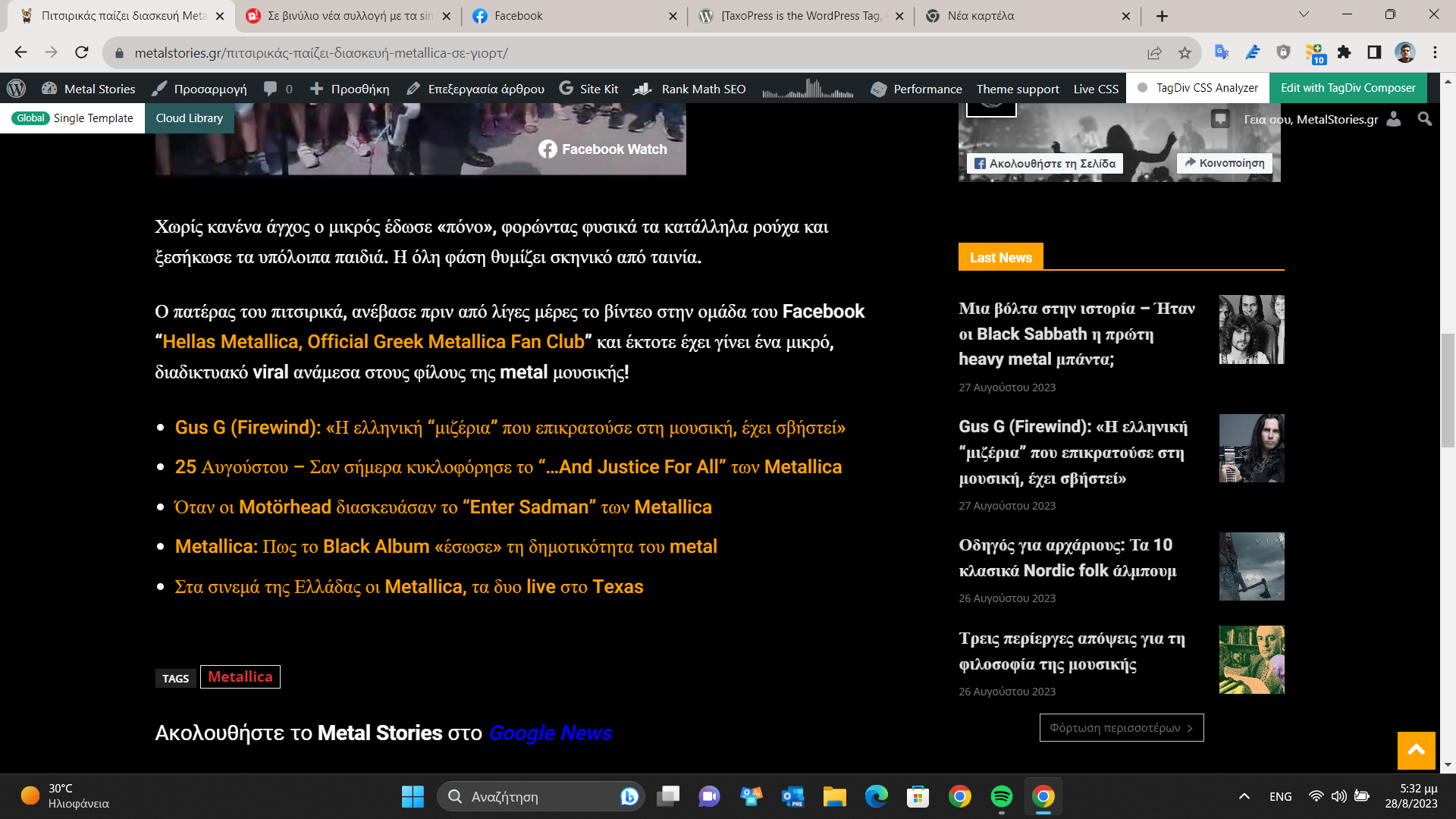Open the Black Album popularity article link
This screenshot has width=1456, height=819.
(x=446, y=547)
